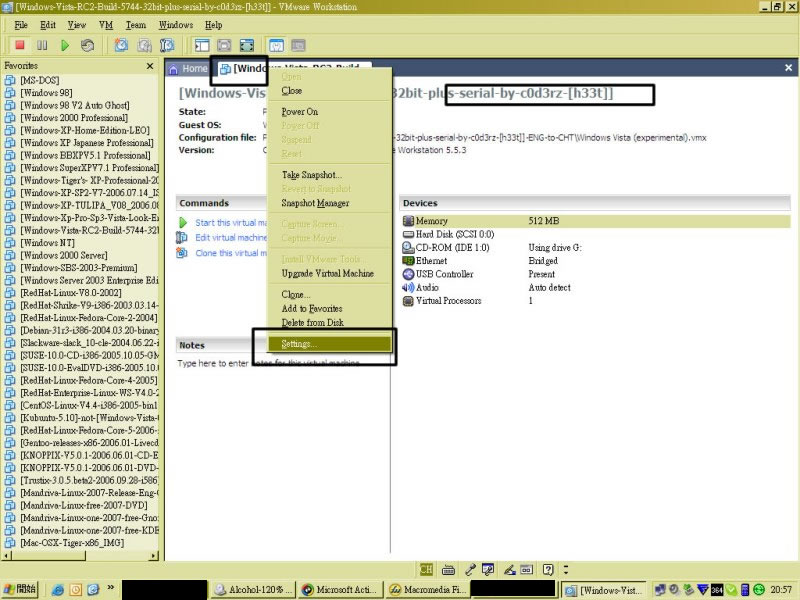
Task: Click the Clone this virtual machine link
Action: coord(231,253)
